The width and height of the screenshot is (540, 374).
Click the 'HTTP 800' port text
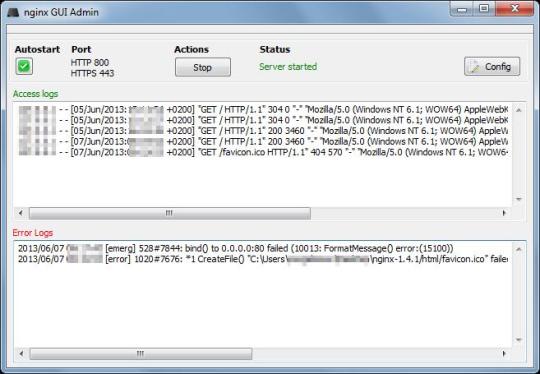coord(90,63)
